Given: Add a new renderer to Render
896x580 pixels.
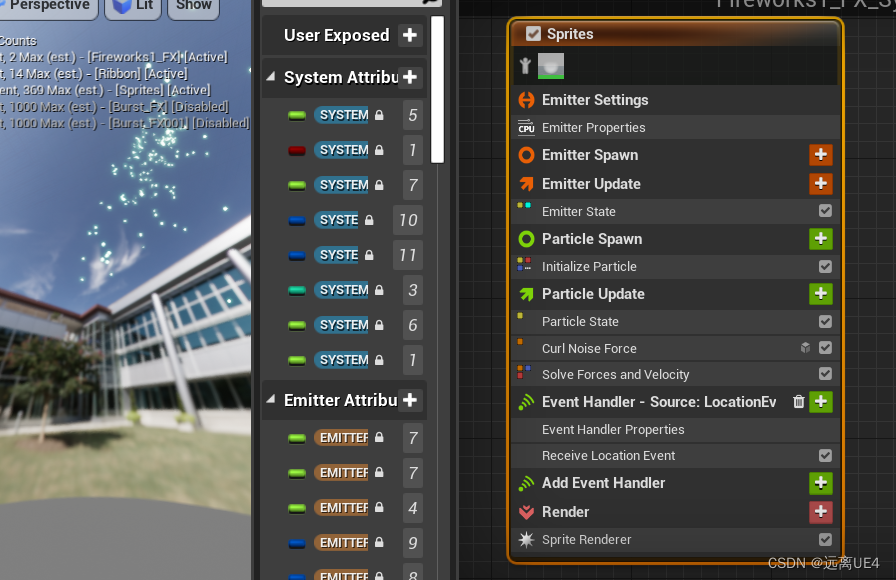Looking at the screenshot, I should 821,512.
